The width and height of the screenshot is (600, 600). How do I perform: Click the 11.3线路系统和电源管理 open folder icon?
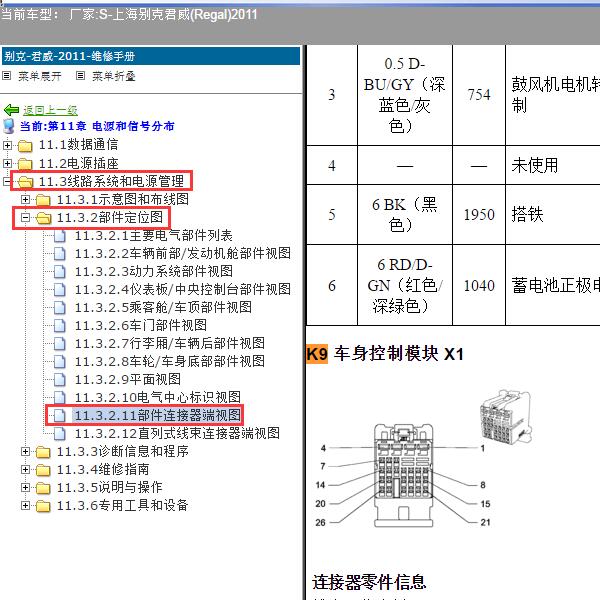pos(25,182)
